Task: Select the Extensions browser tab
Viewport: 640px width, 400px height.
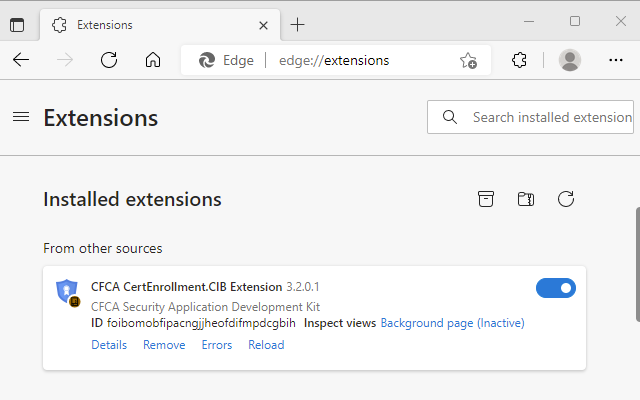Action: click(150, 25)
